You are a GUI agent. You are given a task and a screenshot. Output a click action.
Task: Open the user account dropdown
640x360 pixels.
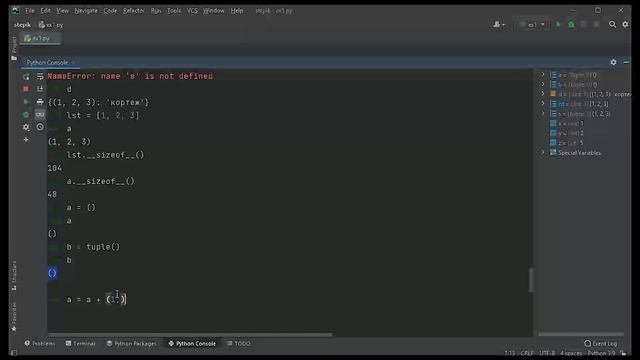pyautogui.click(x=499, y=24)
